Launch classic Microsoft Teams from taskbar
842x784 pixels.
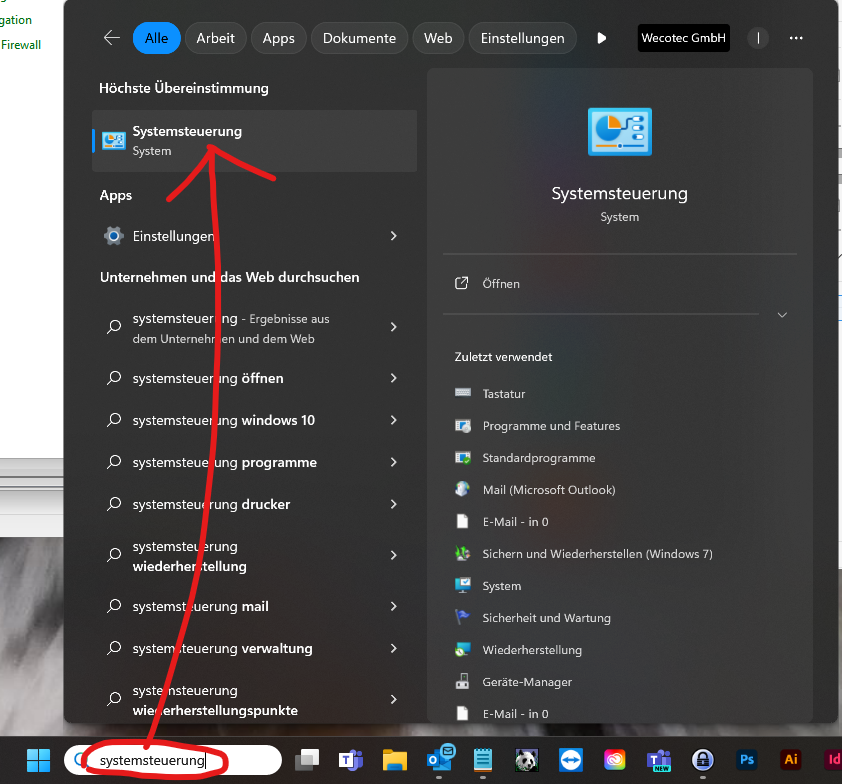click(x=351, y=760)
